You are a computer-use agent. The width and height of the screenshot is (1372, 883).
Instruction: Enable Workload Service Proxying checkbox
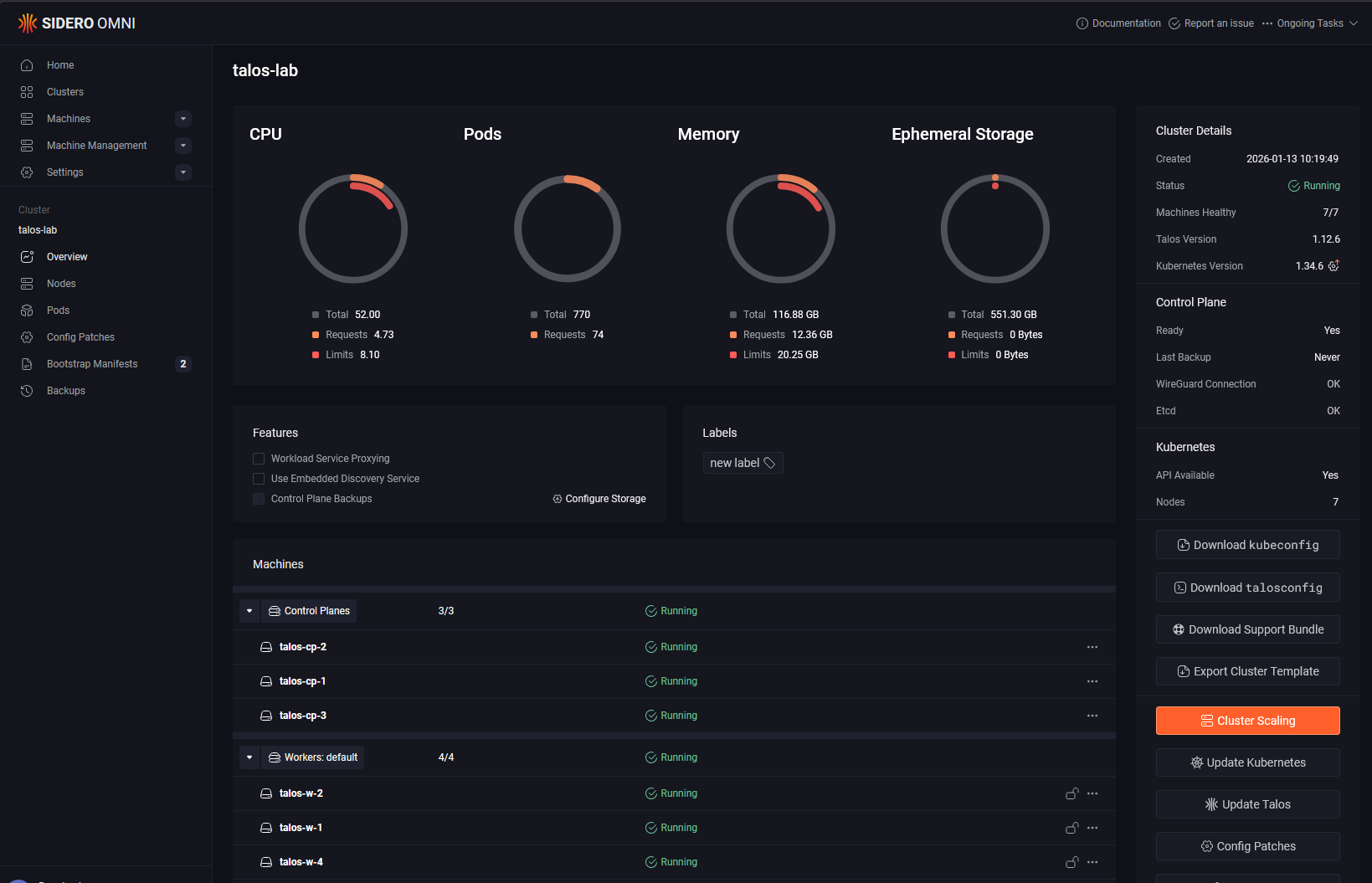click(x=259, y=459)
